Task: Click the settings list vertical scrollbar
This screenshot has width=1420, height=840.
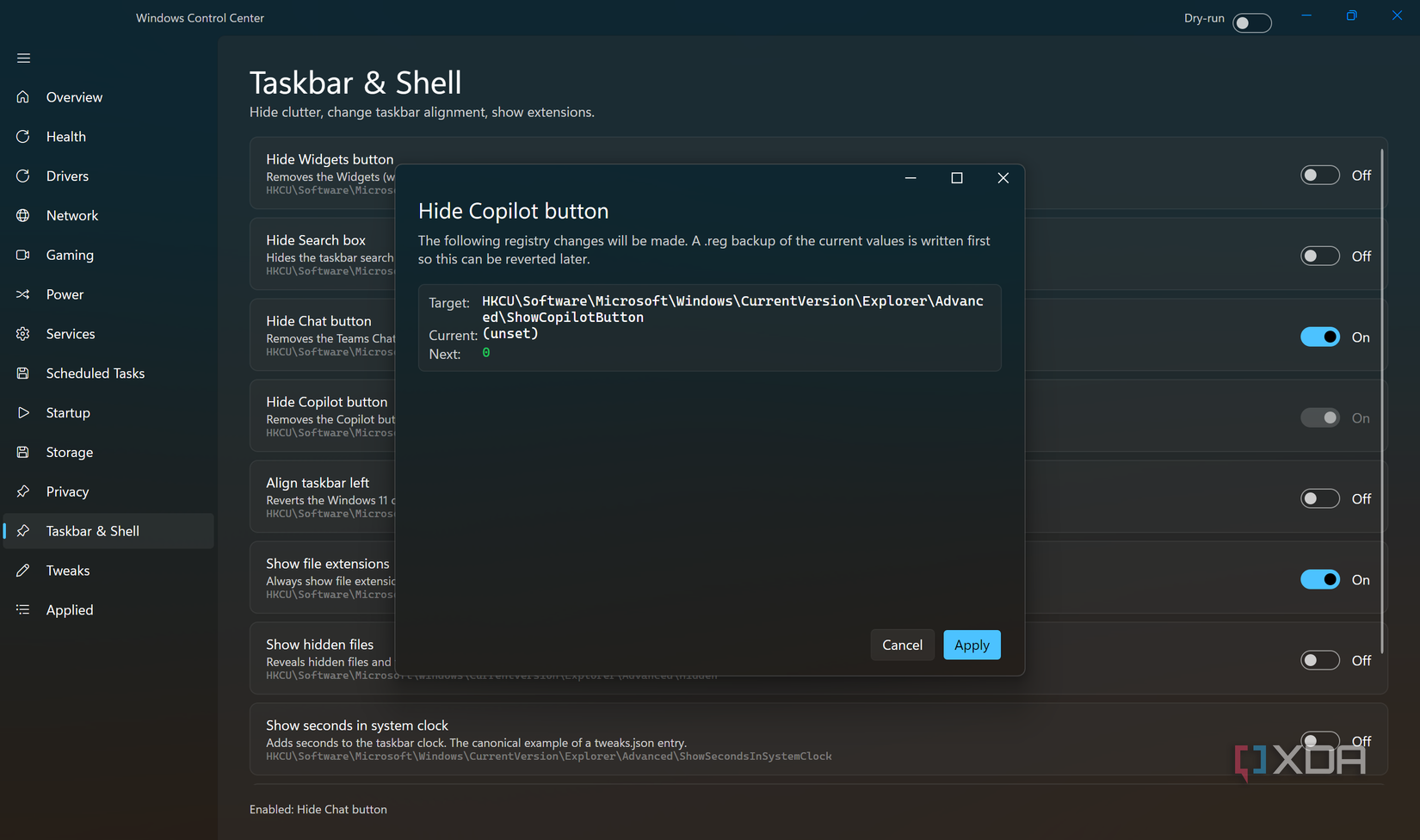Action: click(1382, 400)
